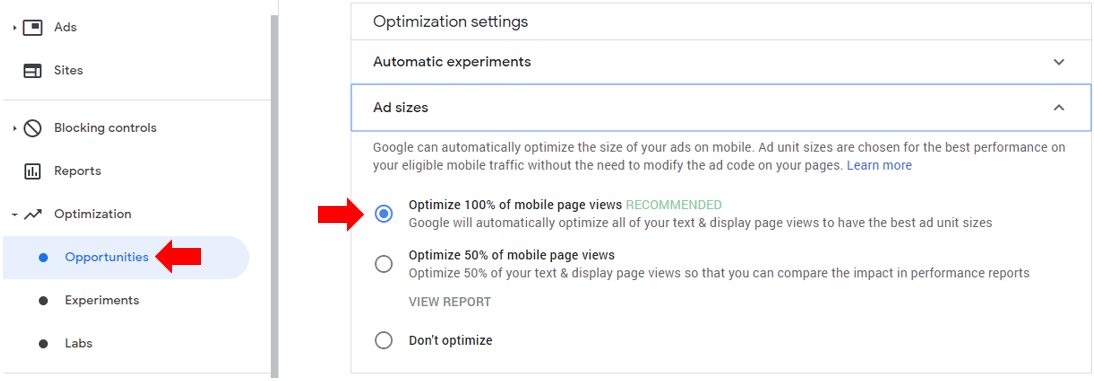Viewport: 1094px width, 381px height.
Task: Click the VIEW REPORT button
Action: tap(450, 302)
